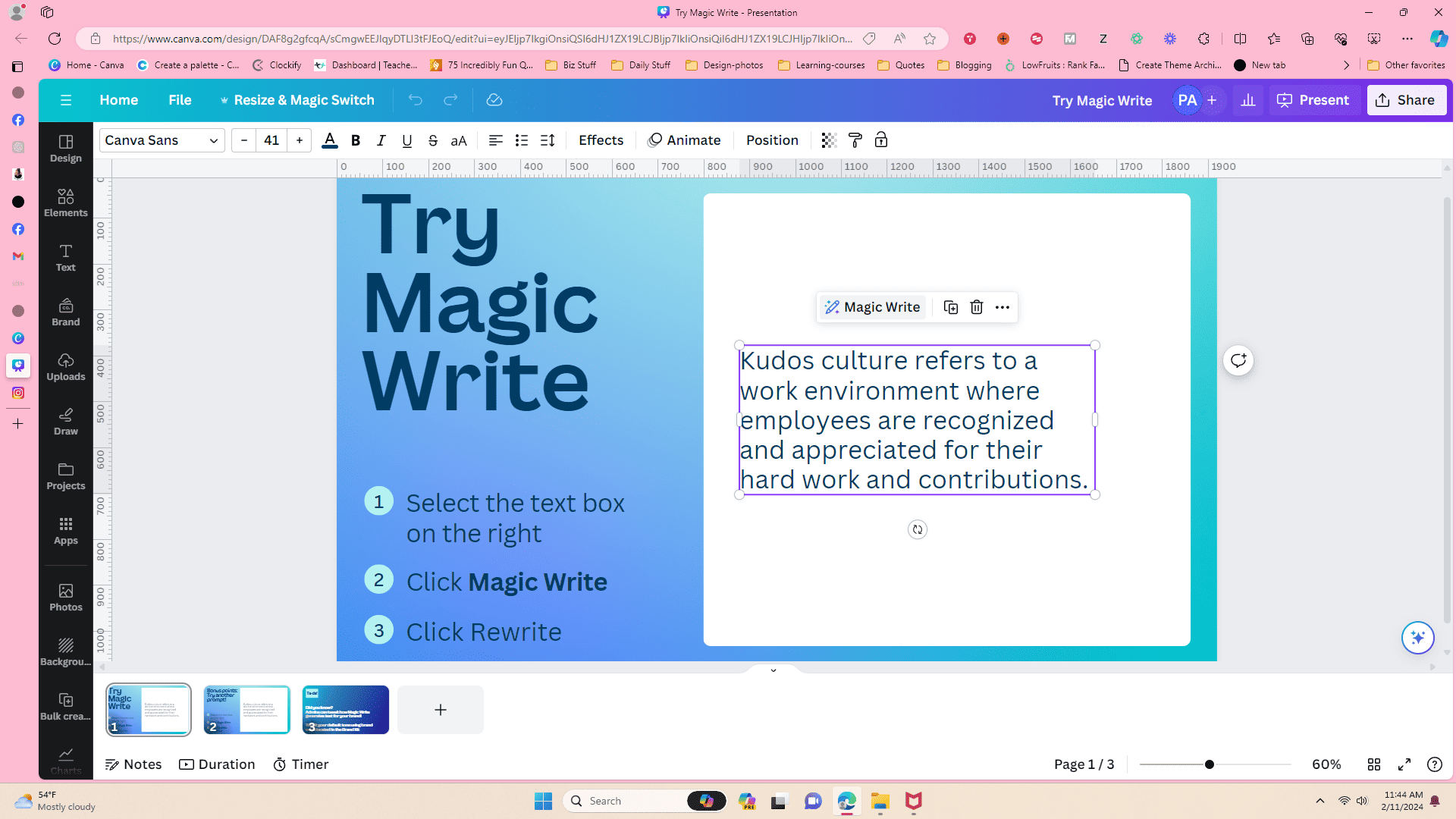
Task: Open the Canva Sans font dropdown
Action: [x=161, y=140]
